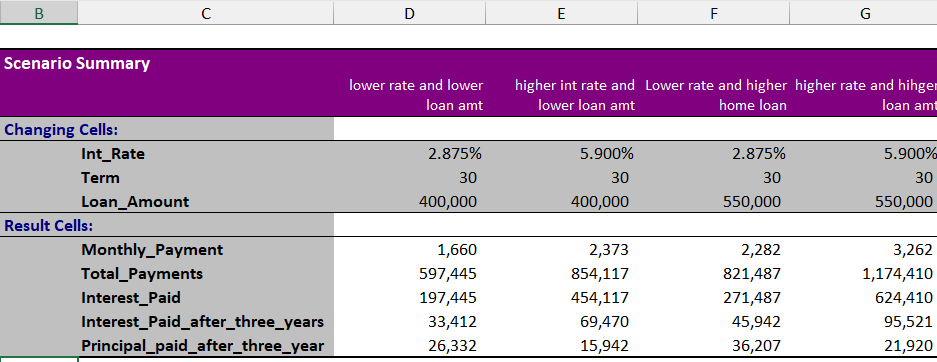Click the Loan_Amount row label
The image size is (937, 362).
coord(135,202)
